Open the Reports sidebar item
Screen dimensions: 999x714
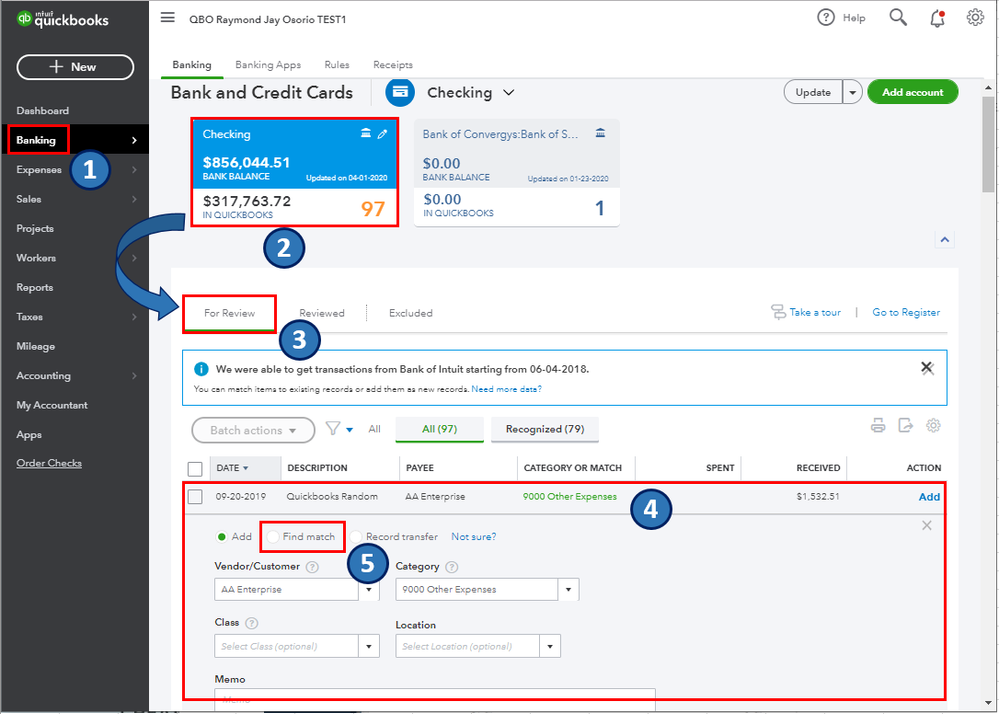(35, 287)
